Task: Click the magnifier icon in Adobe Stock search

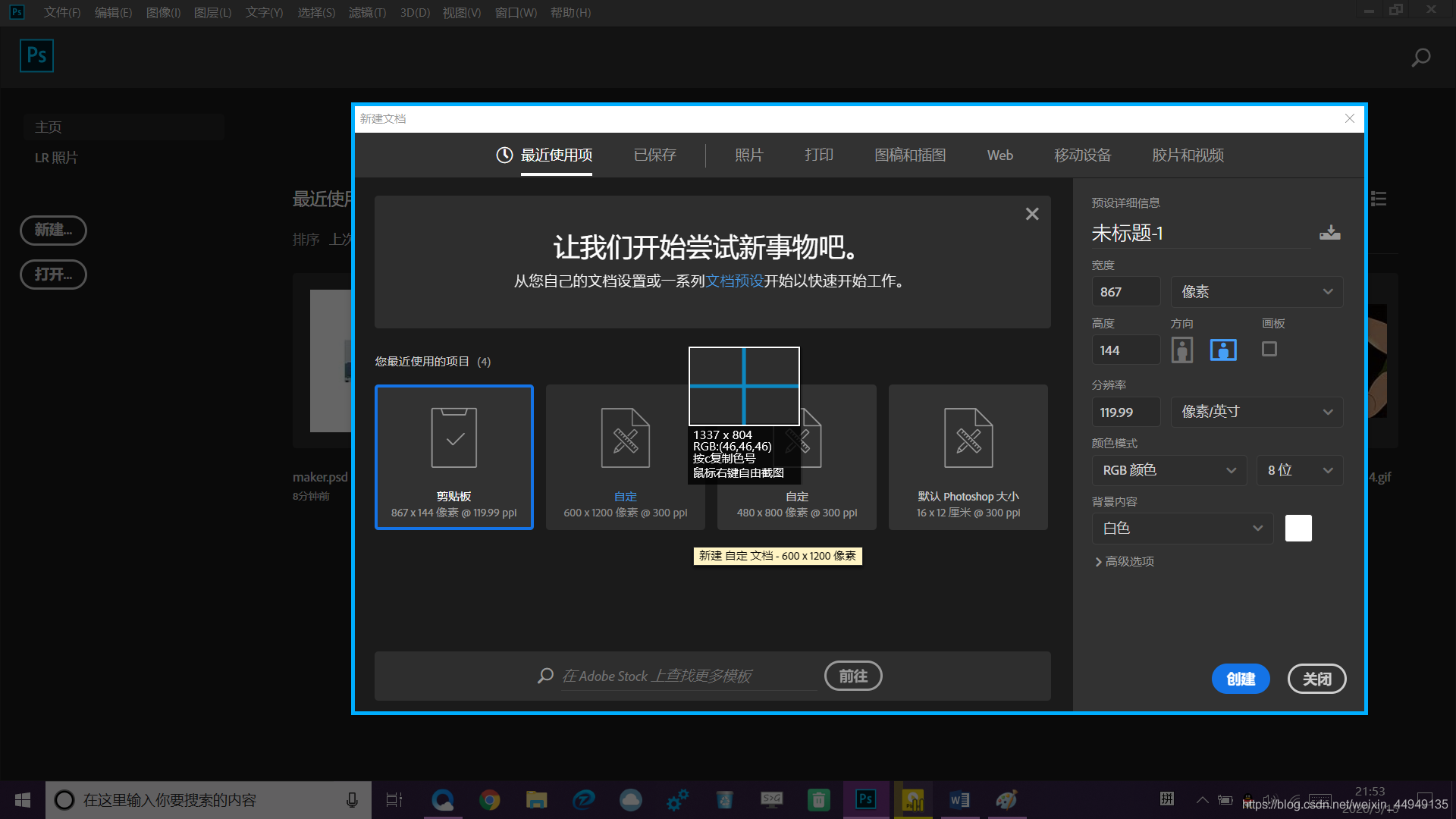Action: coord(545,676)
